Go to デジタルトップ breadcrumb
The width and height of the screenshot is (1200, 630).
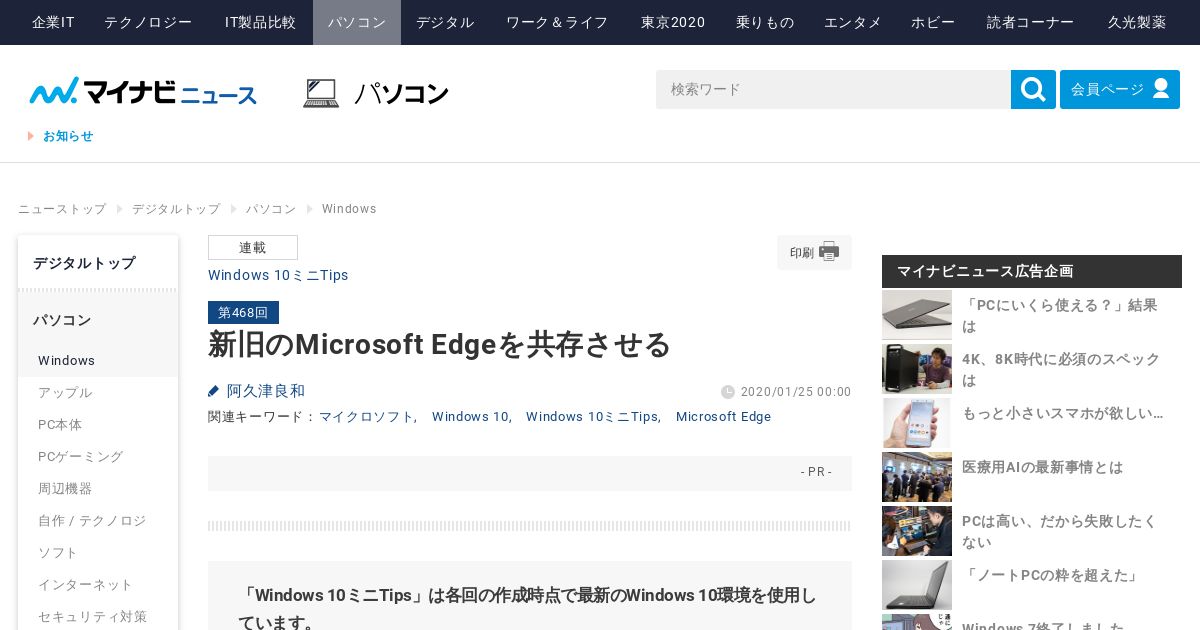click(176, 209)
